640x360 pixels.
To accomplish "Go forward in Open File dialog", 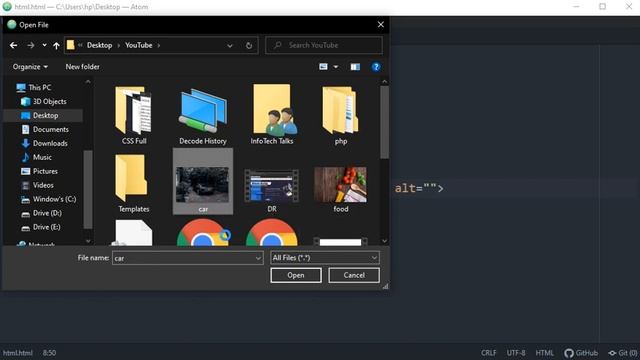I will click(x=31, y=45).
